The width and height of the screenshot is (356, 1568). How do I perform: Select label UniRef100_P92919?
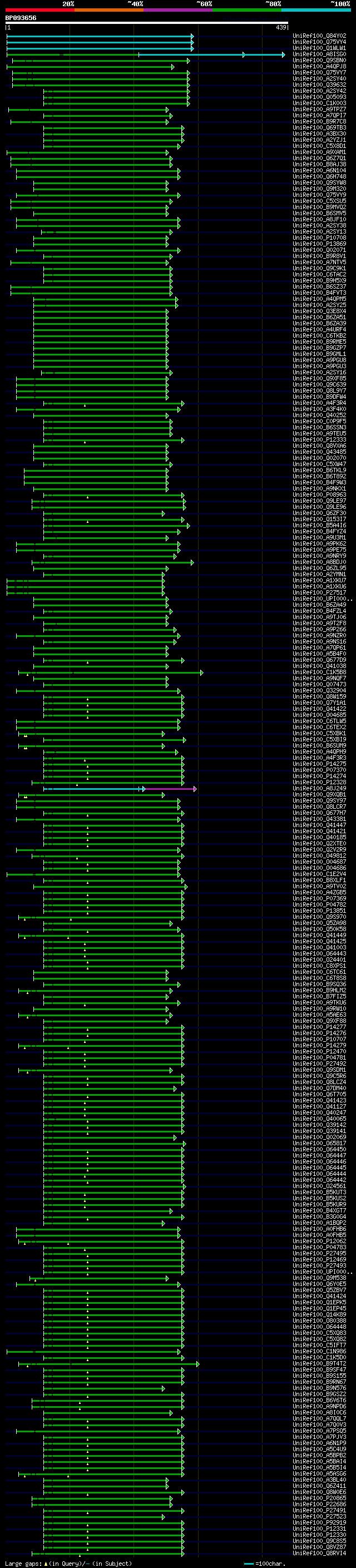(319, 1522)
